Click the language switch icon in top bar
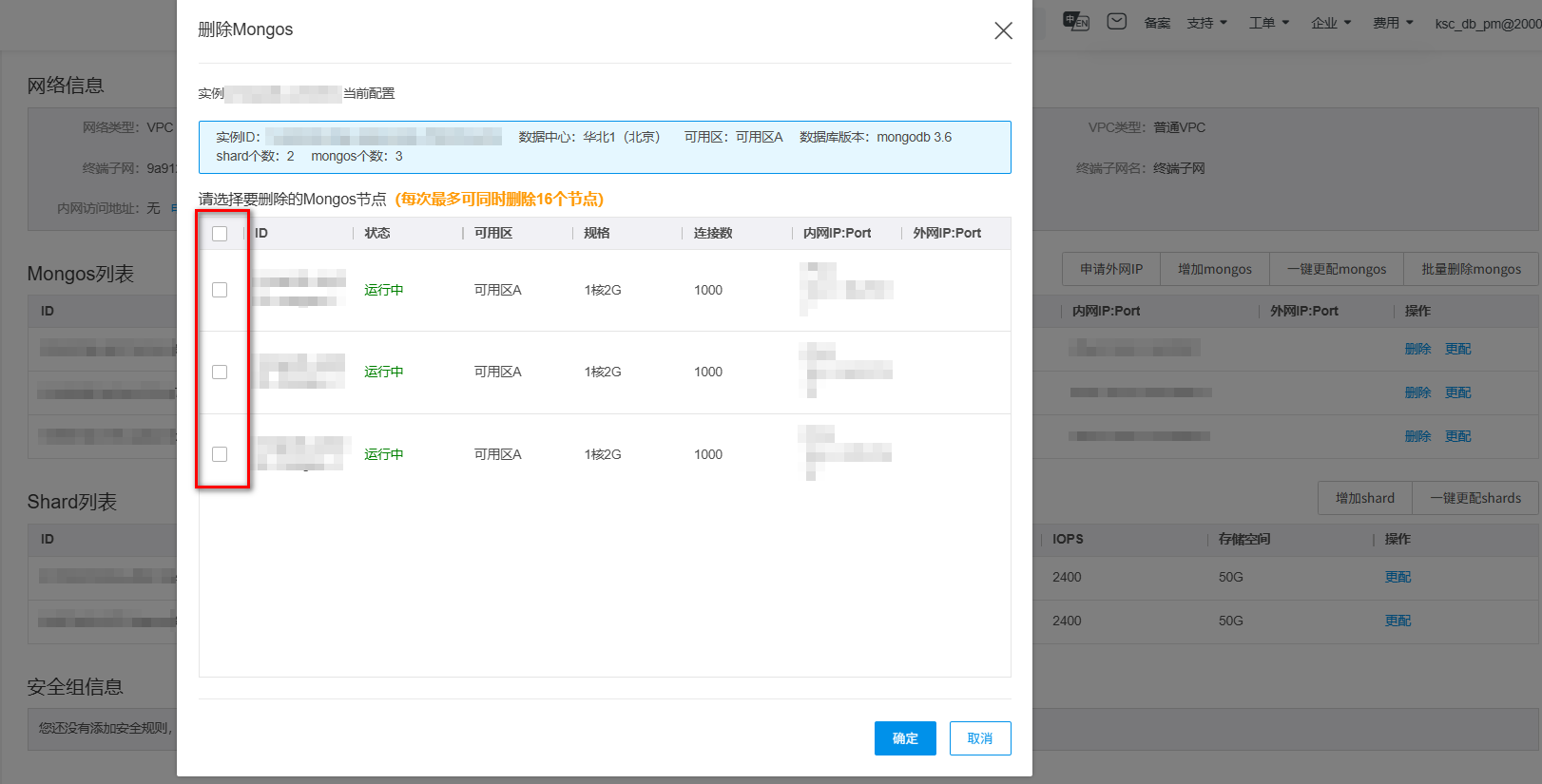The image size is (1542, 784). (1076, 22)
